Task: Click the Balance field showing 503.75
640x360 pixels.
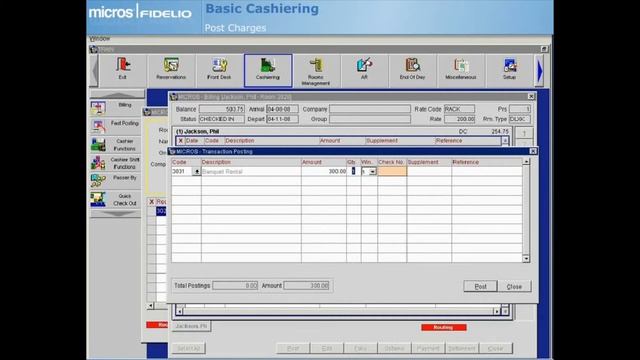Action: click(x=222, y=109)
